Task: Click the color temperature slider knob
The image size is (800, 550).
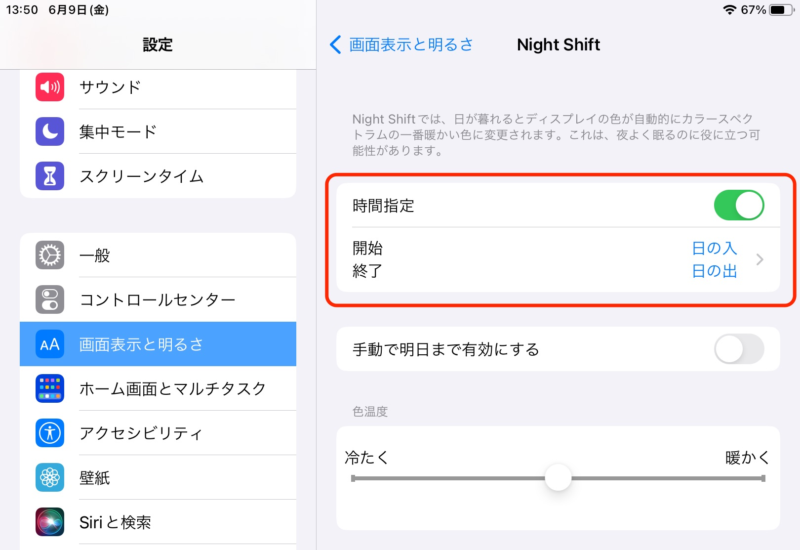Action: (558, 478)
